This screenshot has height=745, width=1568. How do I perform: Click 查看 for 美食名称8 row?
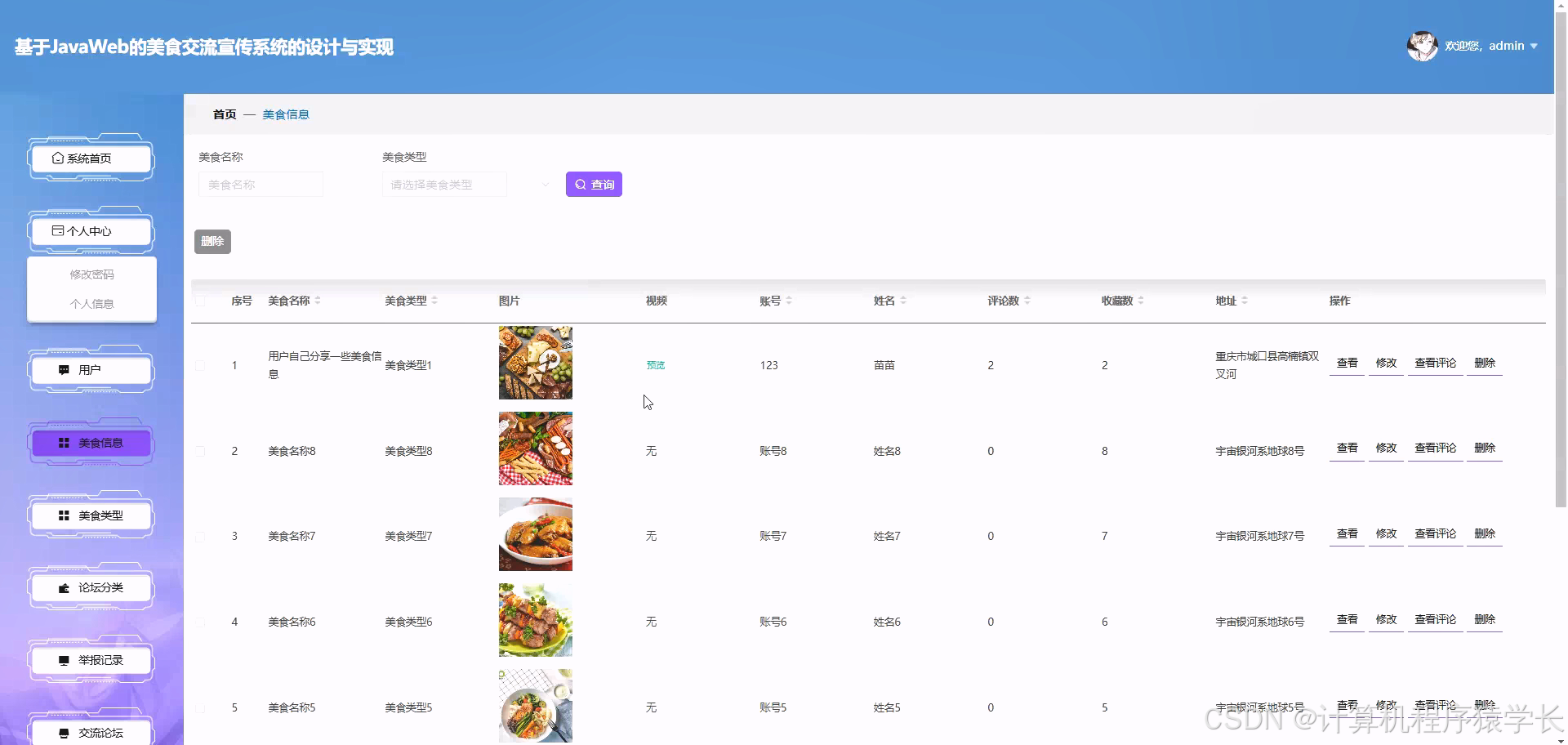pos(1347,448)
